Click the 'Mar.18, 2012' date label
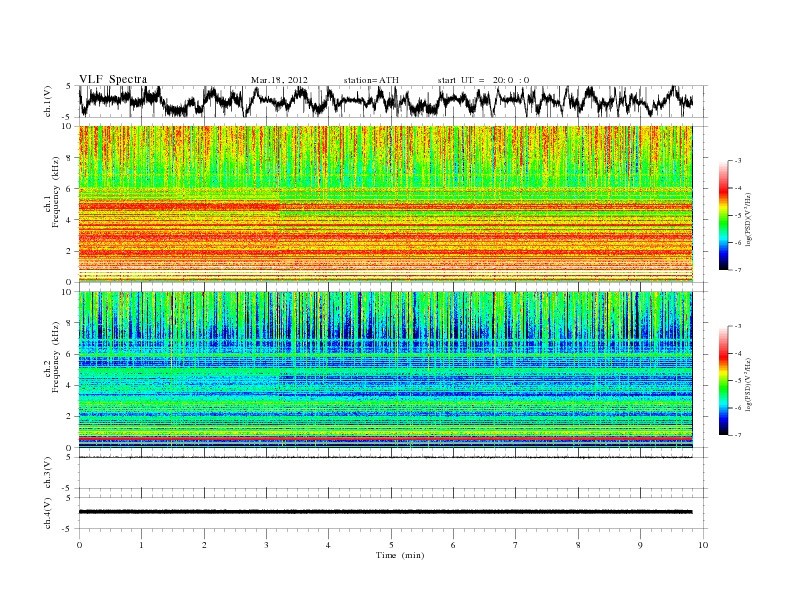Viewport: 792px width, 612px height. pyautogui.click(x=279, y=80)
